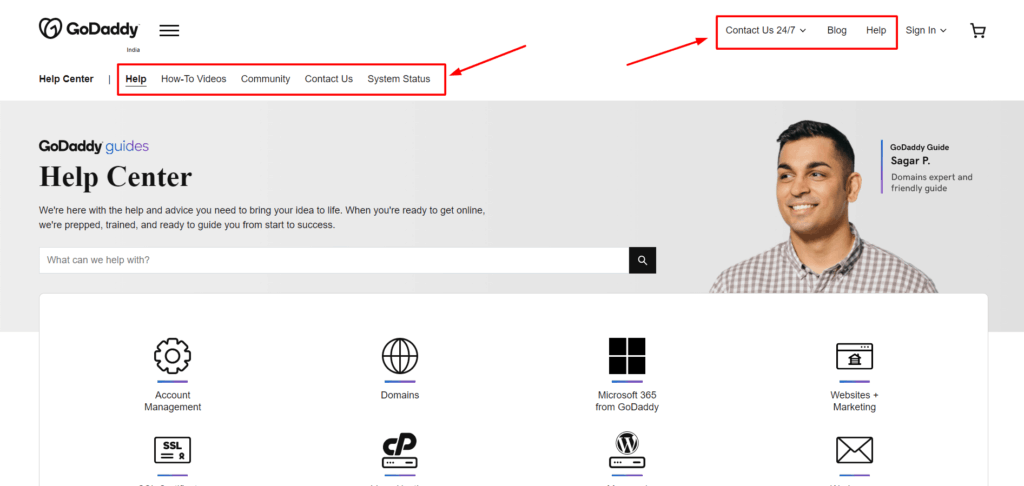Click the Domains label
The width and height of the screenshot is (1024, 486).
point(400,395)
